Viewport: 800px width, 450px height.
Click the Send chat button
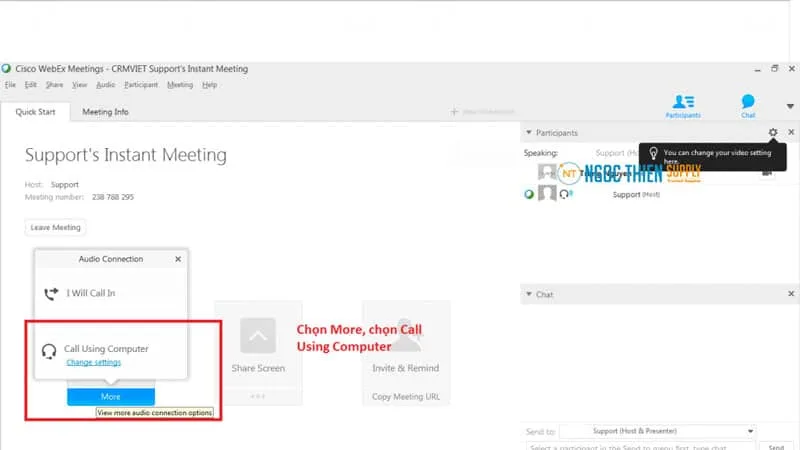(776, 446)
